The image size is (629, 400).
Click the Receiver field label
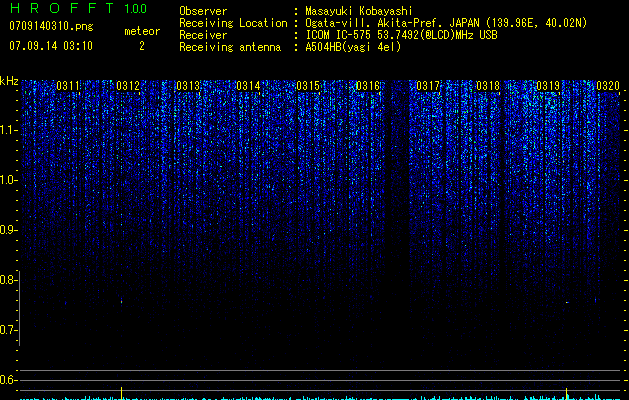point(203,35)
